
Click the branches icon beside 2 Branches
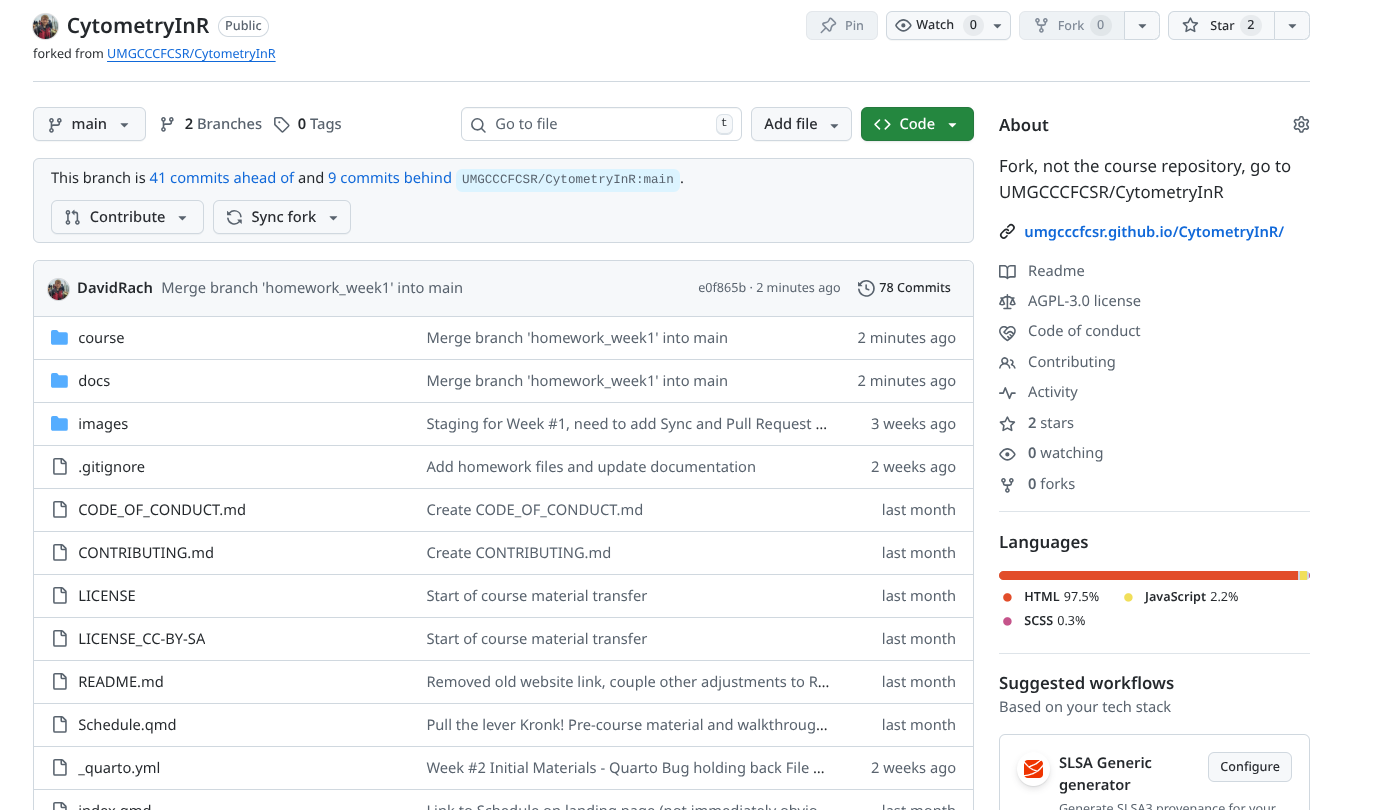pos(168,124)
